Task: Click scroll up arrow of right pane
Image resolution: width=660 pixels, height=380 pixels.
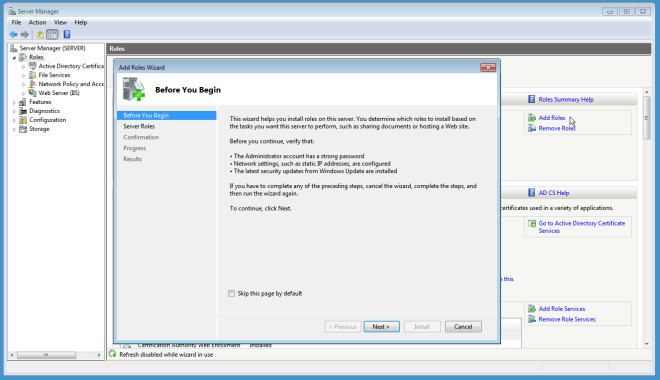Action: (x=647, y=92)
